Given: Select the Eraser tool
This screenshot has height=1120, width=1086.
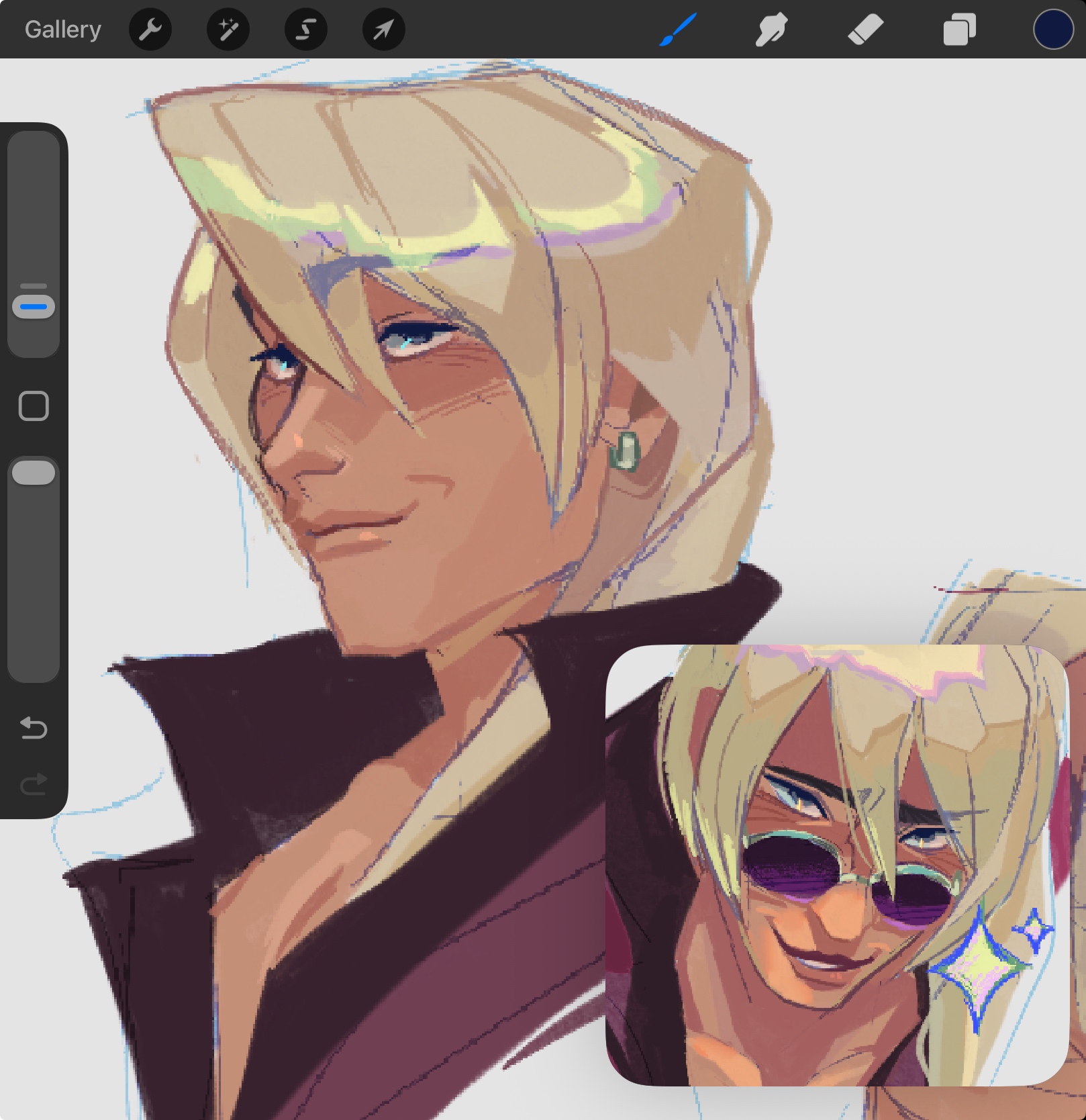Looking at the screenshot, I should 865,30.
